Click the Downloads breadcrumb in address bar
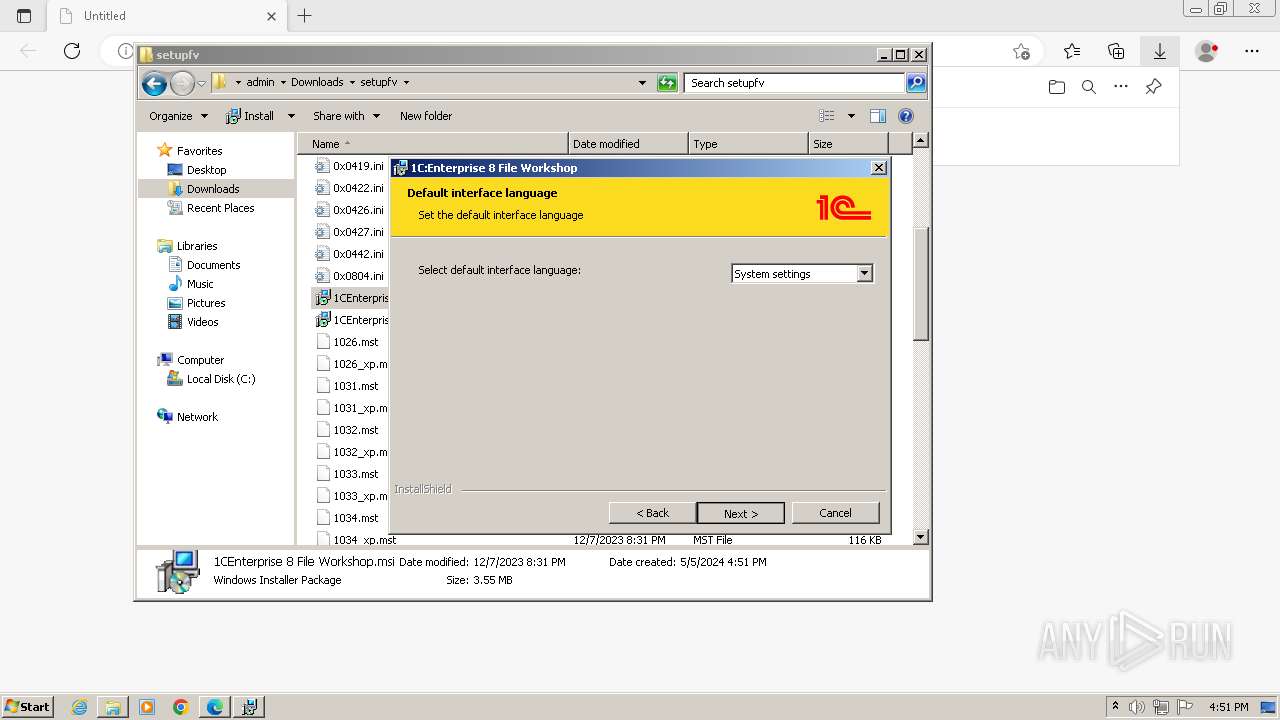1280x720 pixels. tap(317, 82)
